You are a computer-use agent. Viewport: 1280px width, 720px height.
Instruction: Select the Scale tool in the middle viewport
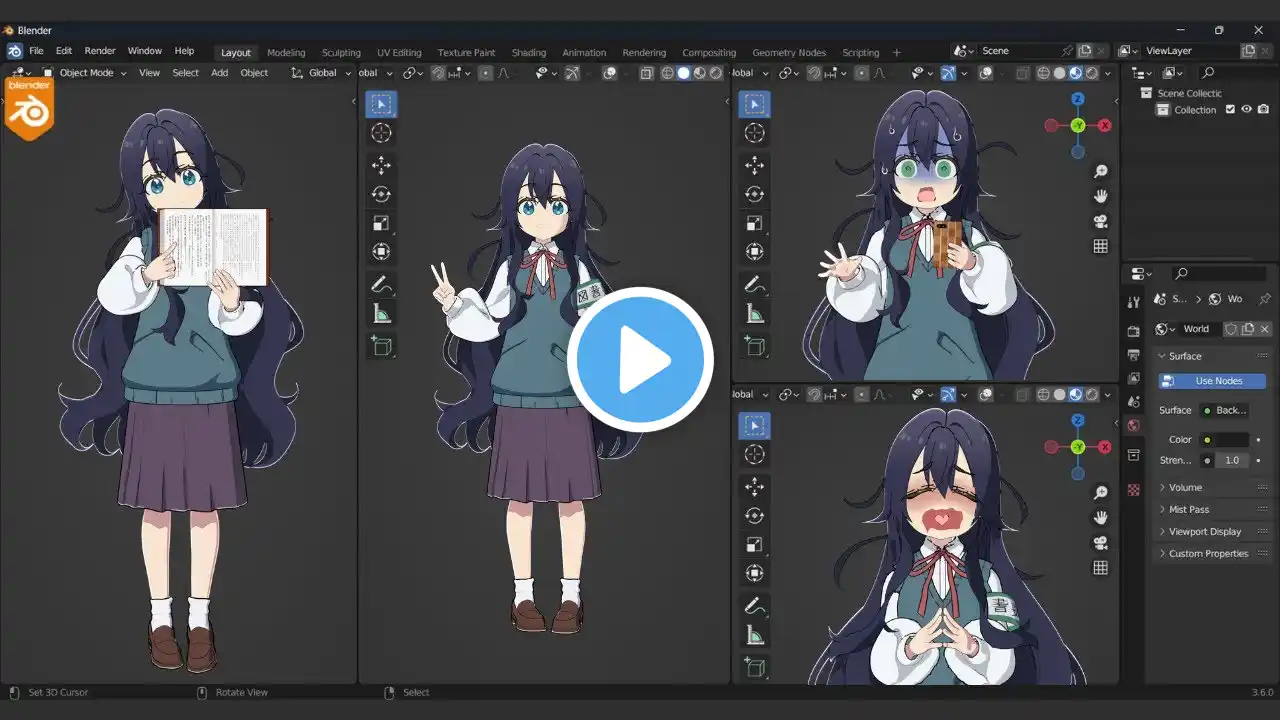click(x=381, y=224)
